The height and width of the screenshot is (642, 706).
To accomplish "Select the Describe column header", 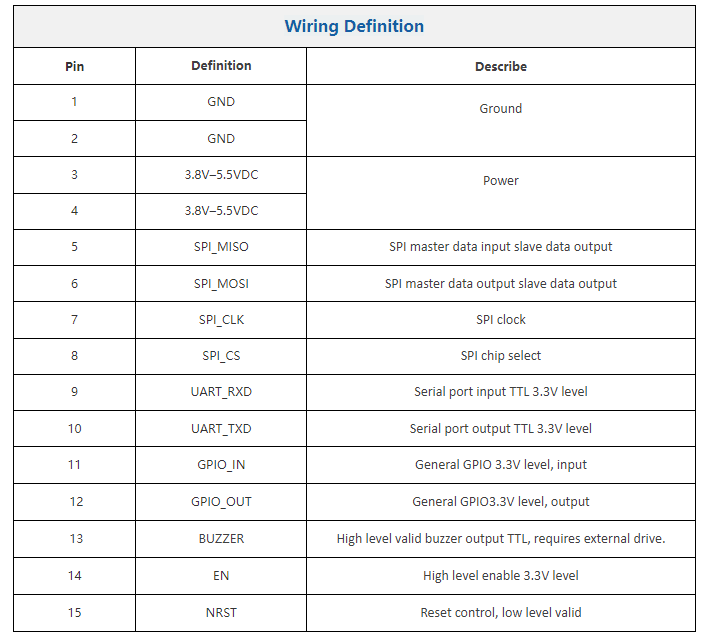I will click(x=500, y=67).
